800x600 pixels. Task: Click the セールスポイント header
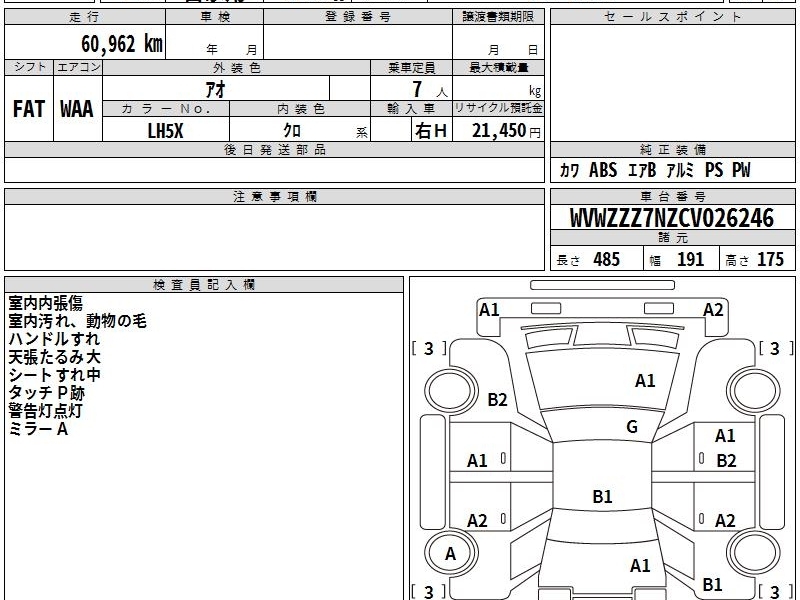(x=672, y=17)
